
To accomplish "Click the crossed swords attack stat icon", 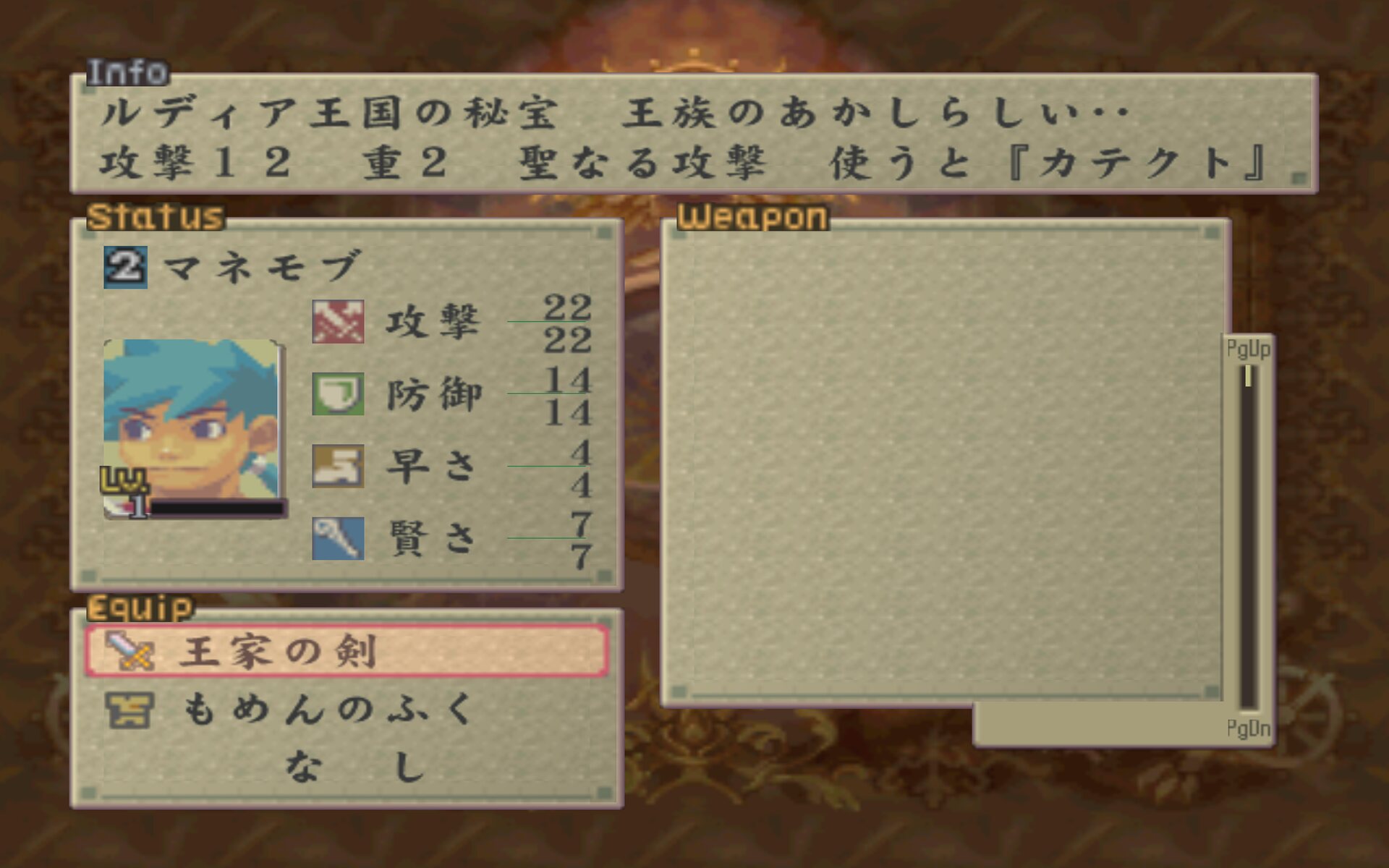I will coord(338,322).
